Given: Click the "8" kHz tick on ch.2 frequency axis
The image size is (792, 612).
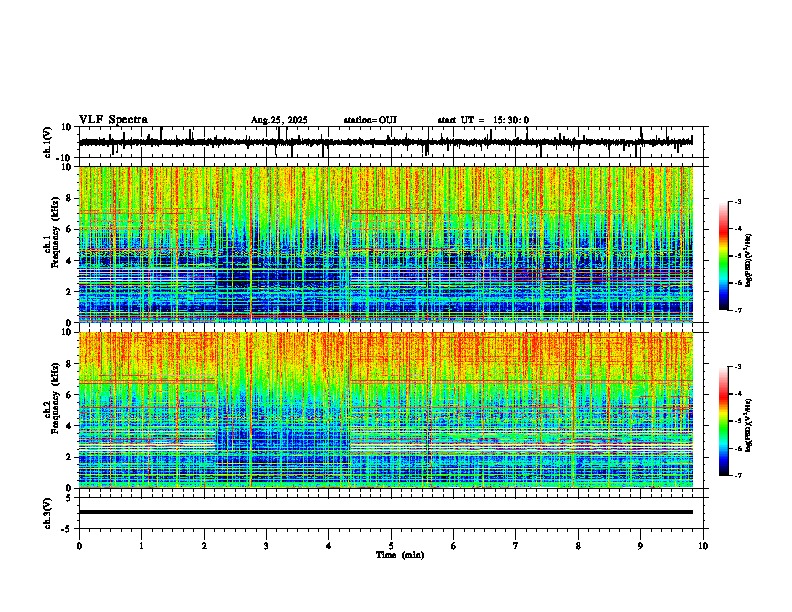Looking at the screenshot, I should point(70,364).
